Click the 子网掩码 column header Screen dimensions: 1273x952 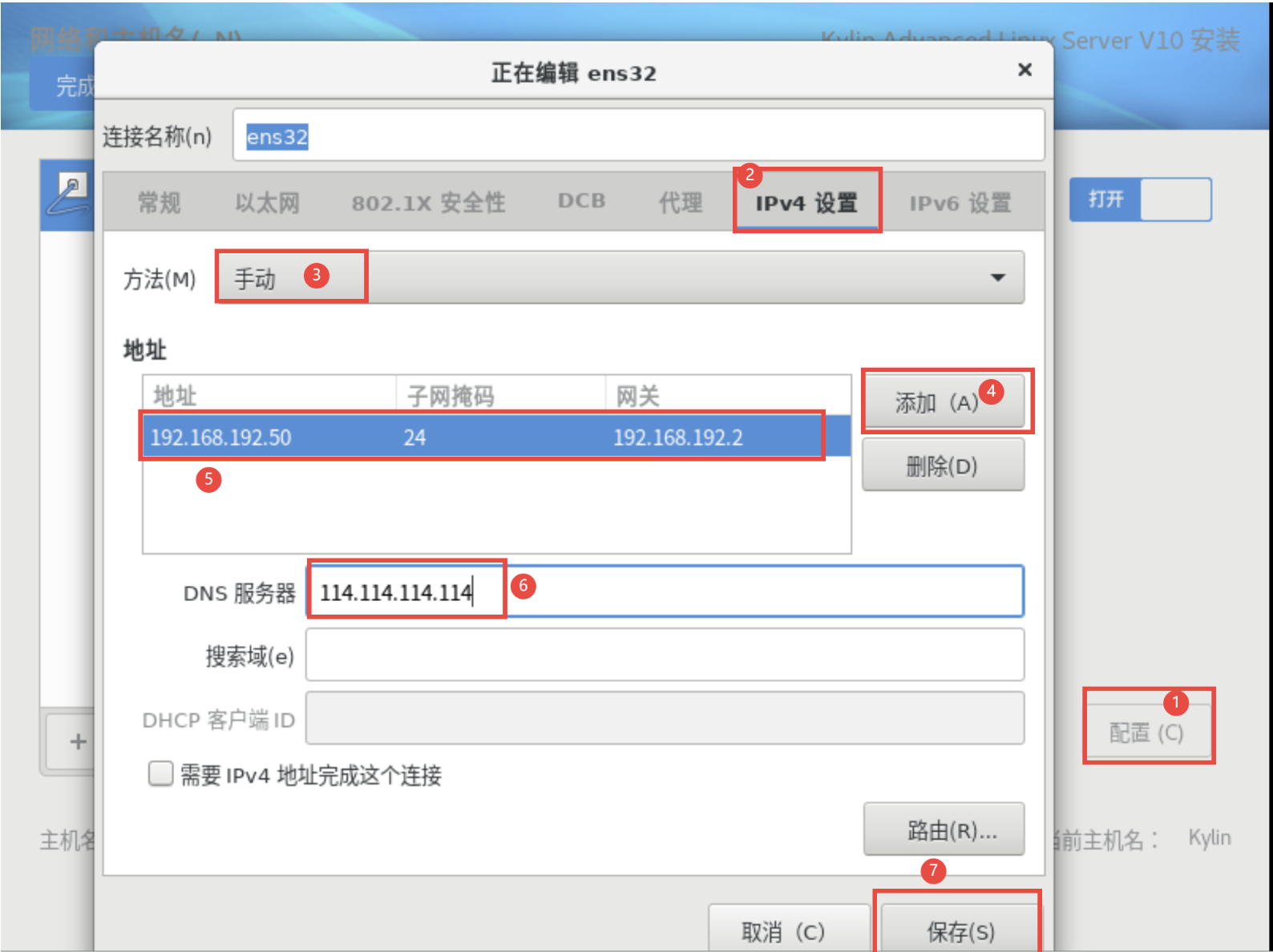coord(501,395)
